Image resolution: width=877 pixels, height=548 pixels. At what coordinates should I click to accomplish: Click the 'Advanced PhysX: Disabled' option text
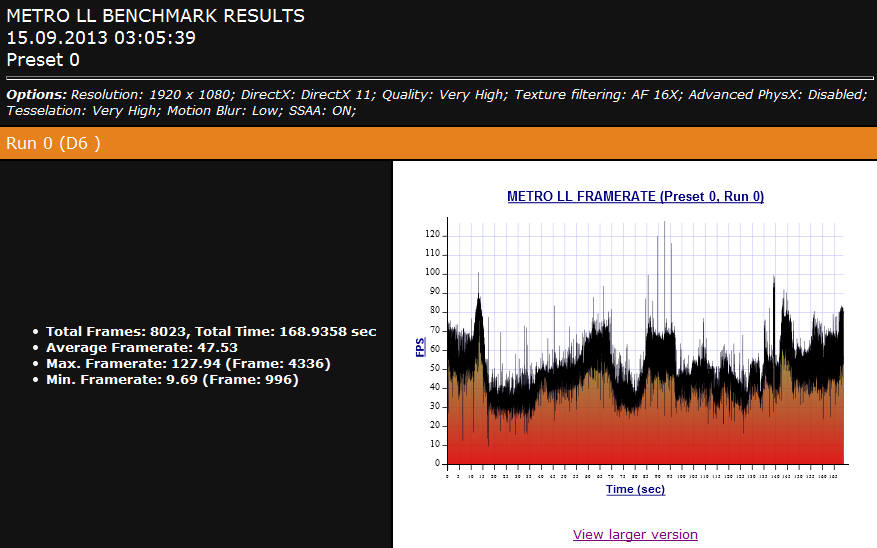coord(776,95)
